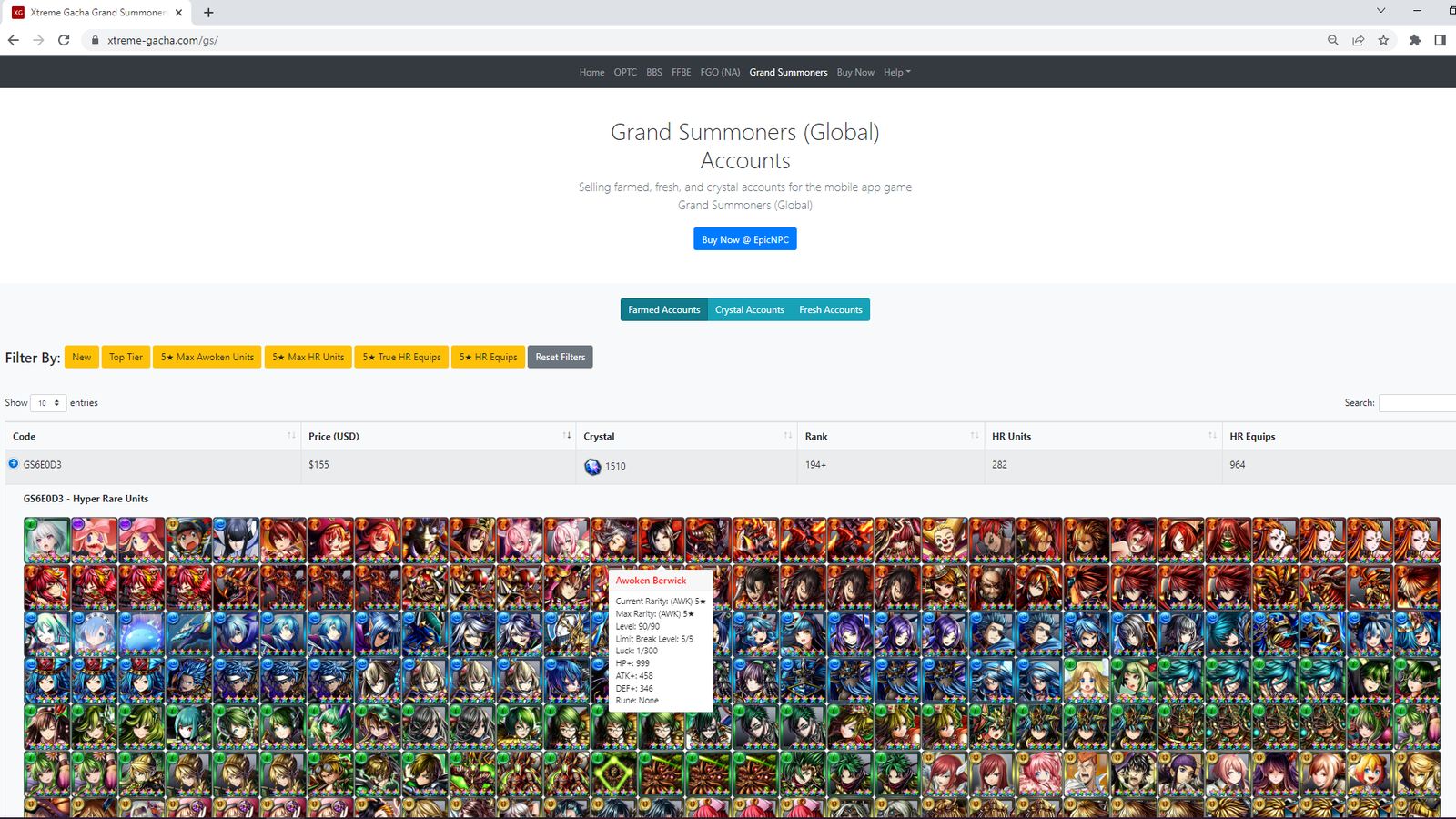1456x819 pixels.
Task: Toggle 5★ True HR Equips filter
Action: pyautogui.click(x=401, y=357)
